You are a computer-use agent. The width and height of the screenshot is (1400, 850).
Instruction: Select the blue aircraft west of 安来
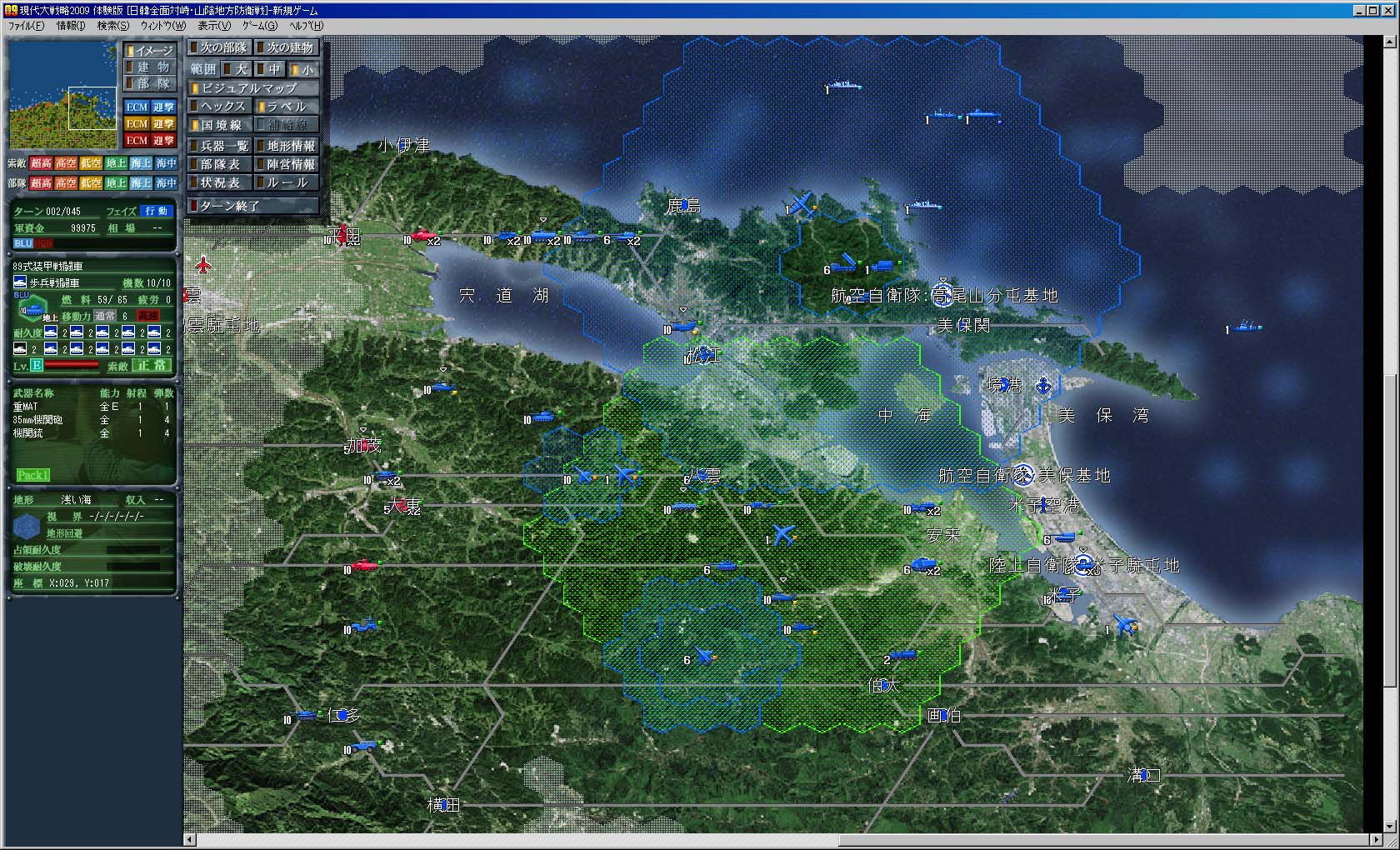(x=784, y=534)
